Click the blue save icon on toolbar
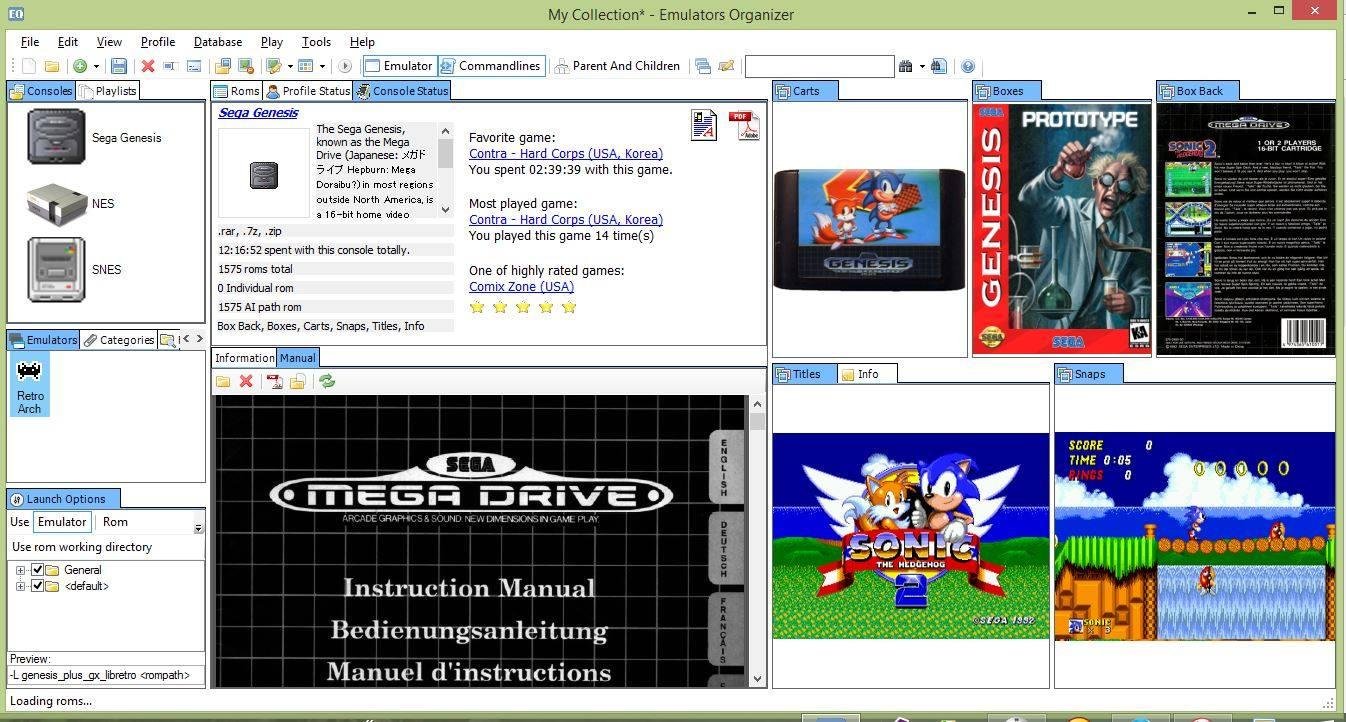Viewport: 1346px width, 722px height. click(119, 66)
